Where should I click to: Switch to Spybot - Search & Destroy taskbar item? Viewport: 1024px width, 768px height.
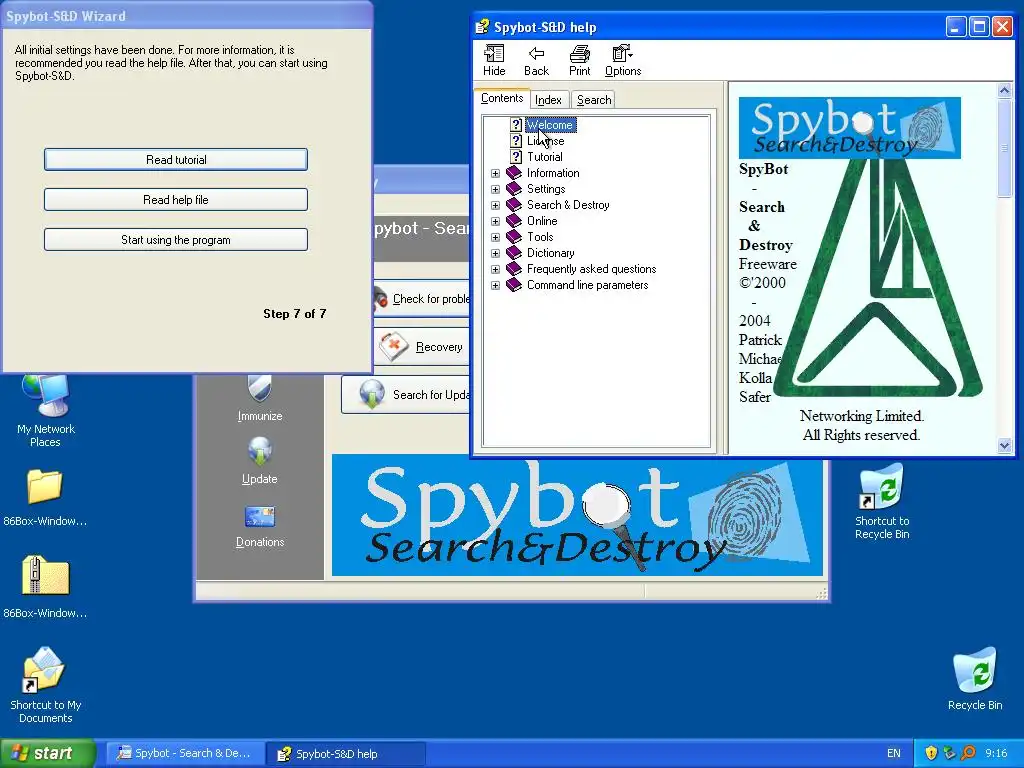(185, 753)
